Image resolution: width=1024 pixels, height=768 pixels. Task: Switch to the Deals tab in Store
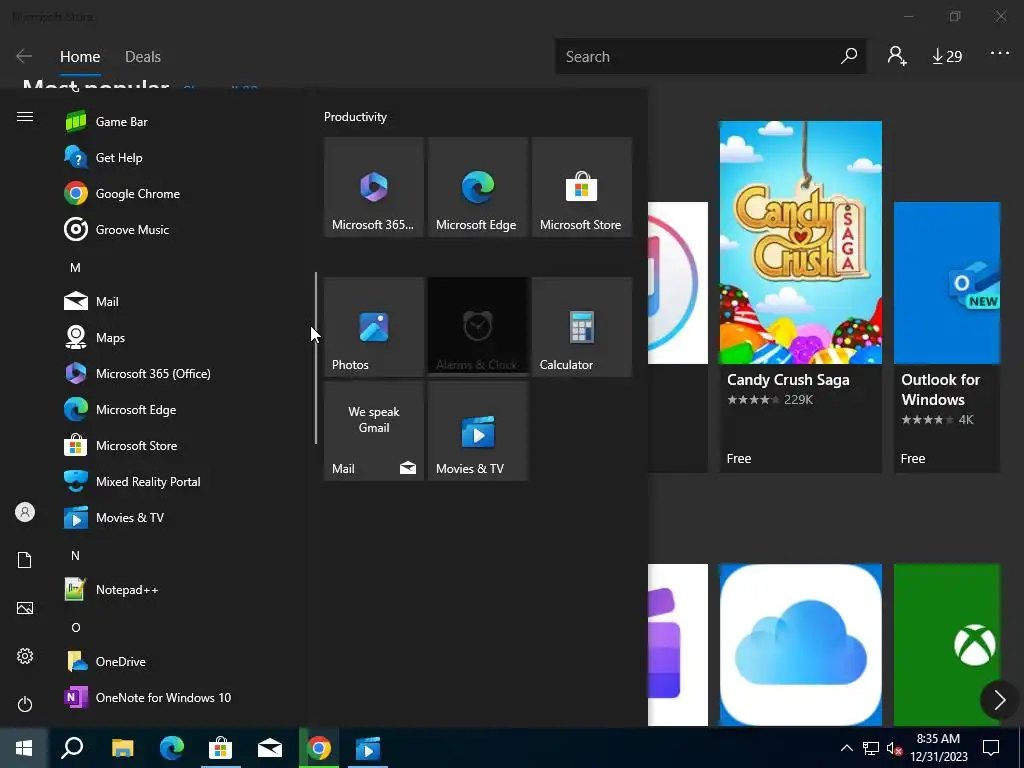143,57
